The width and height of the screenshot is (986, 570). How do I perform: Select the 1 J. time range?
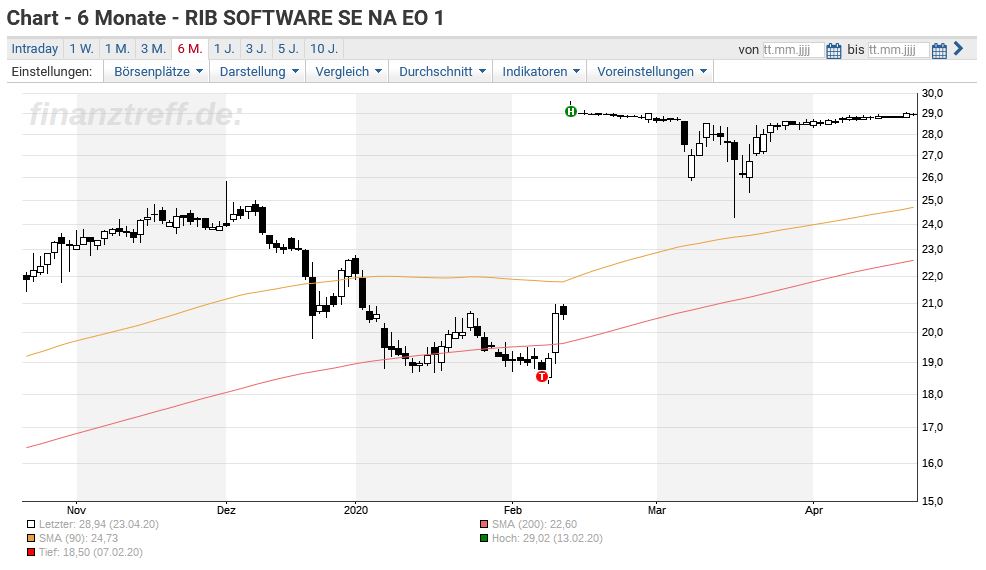pos(224,48)
